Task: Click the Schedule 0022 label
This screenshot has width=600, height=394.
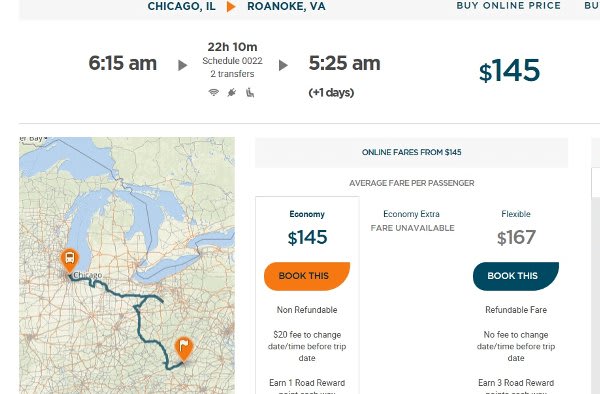Action: [x=232, y=61]
